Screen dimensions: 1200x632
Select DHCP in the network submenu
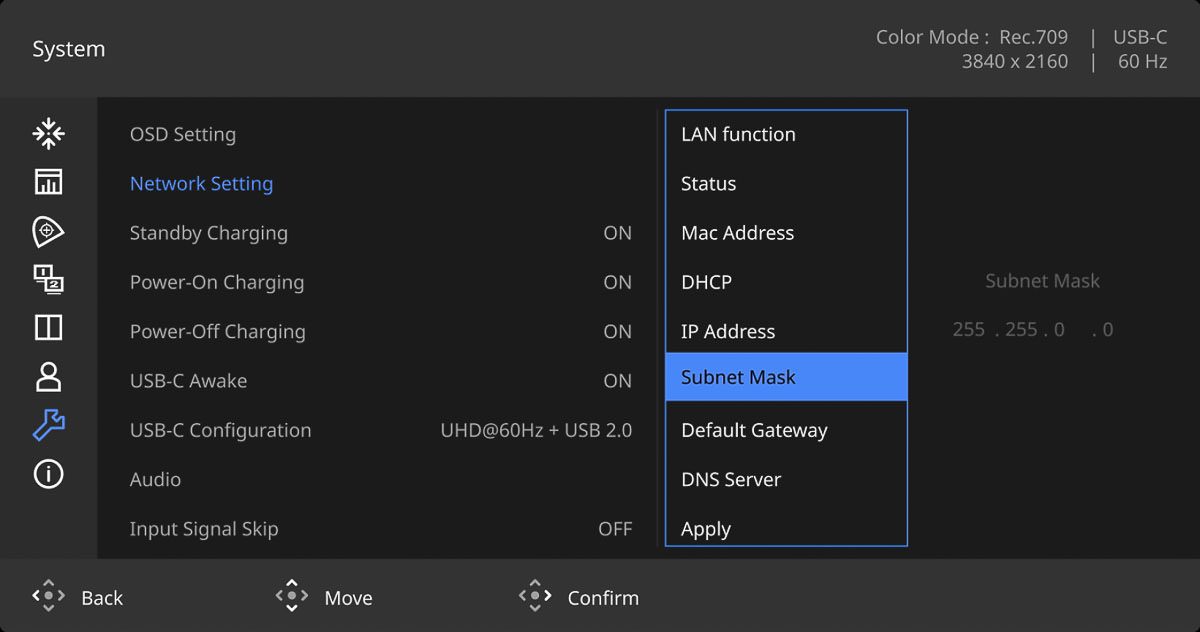point(707,282)
